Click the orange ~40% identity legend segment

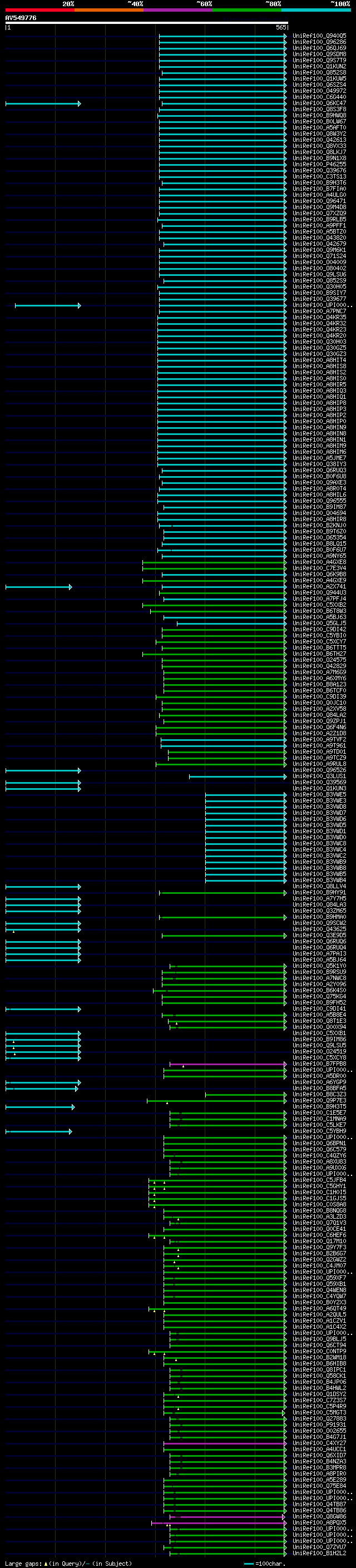108,10
